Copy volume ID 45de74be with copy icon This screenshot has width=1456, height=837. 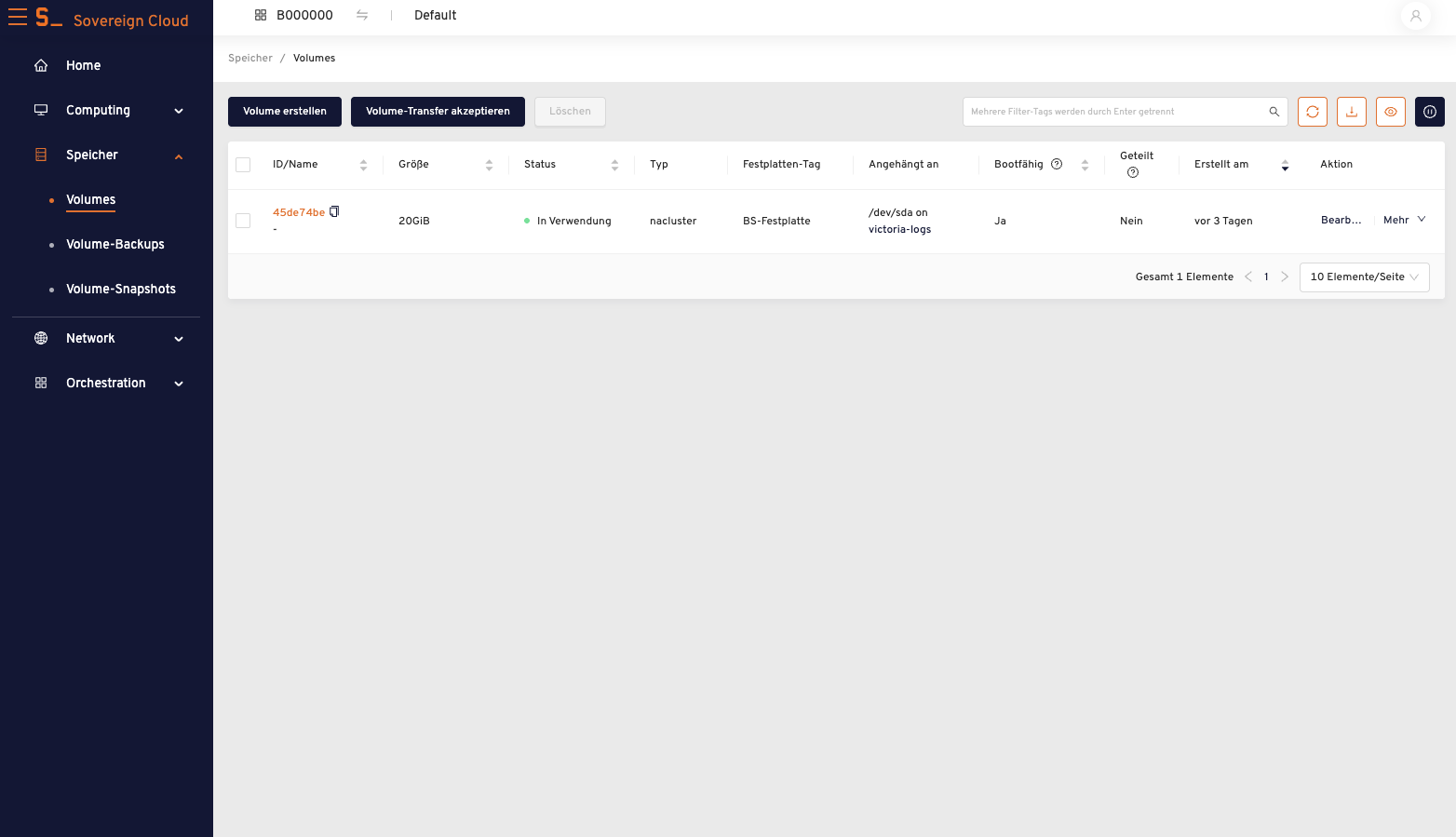[335, 211]
